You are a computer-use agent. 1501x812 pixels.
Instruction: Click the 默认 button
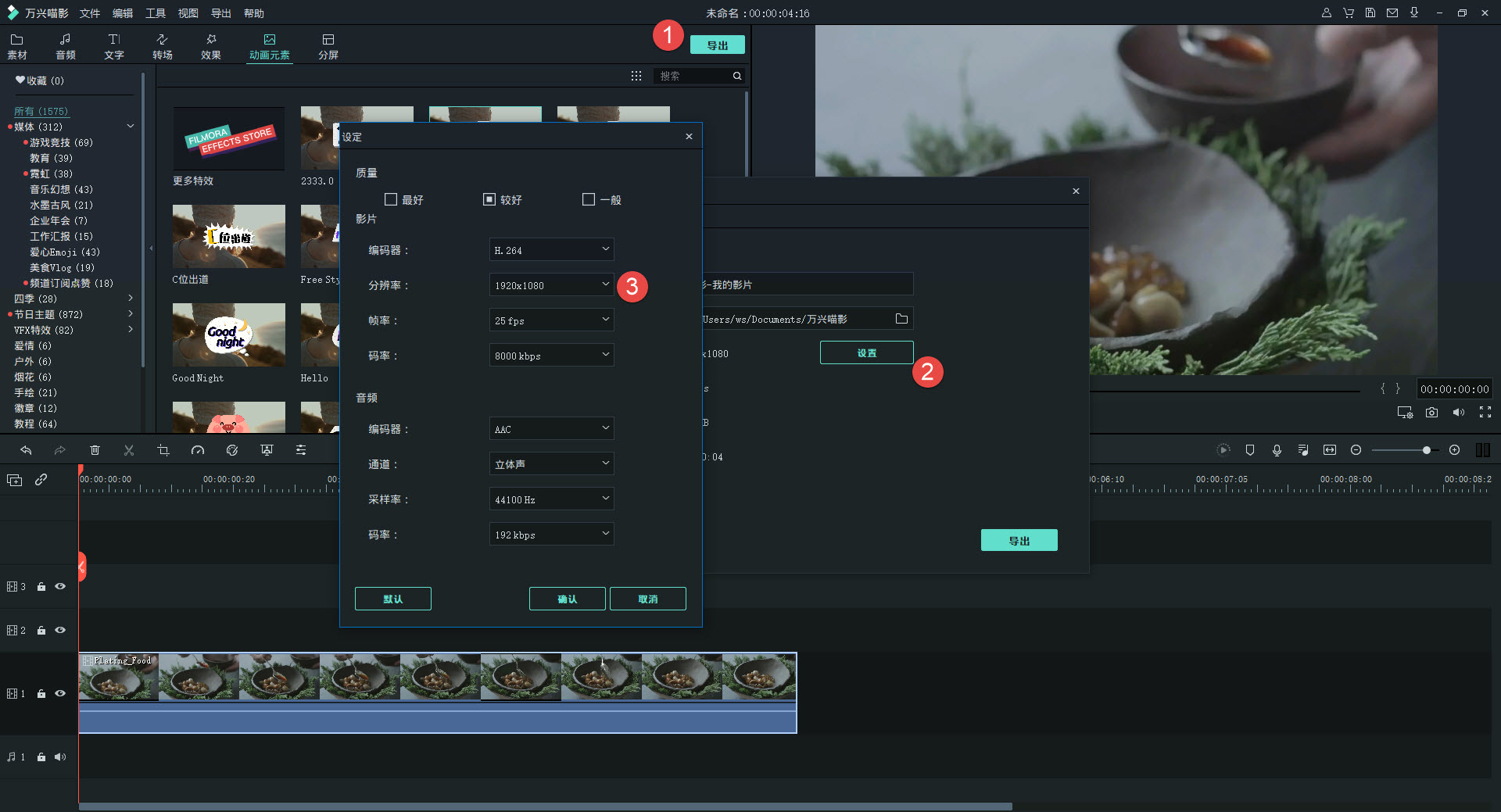pos(392,599)
